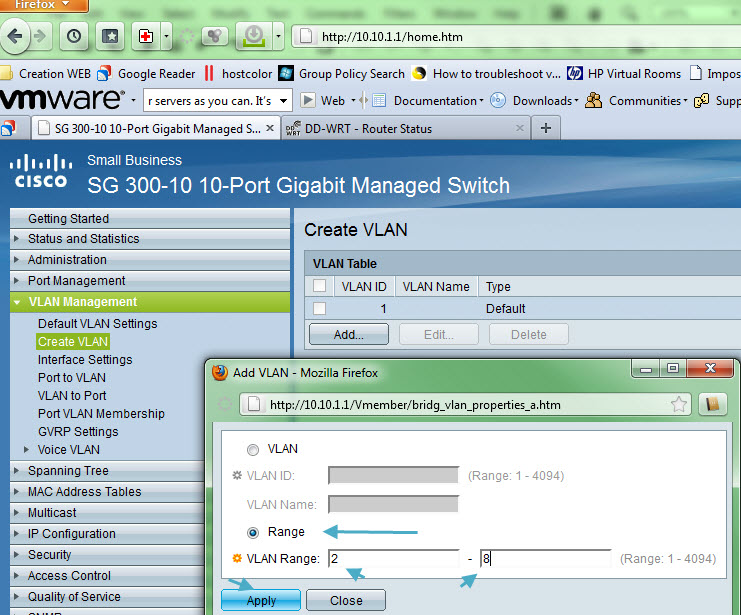Image resolution: width=741 pixels, height=615 pixels.
Task: Select the Range radio button
Action: [253, 533]
